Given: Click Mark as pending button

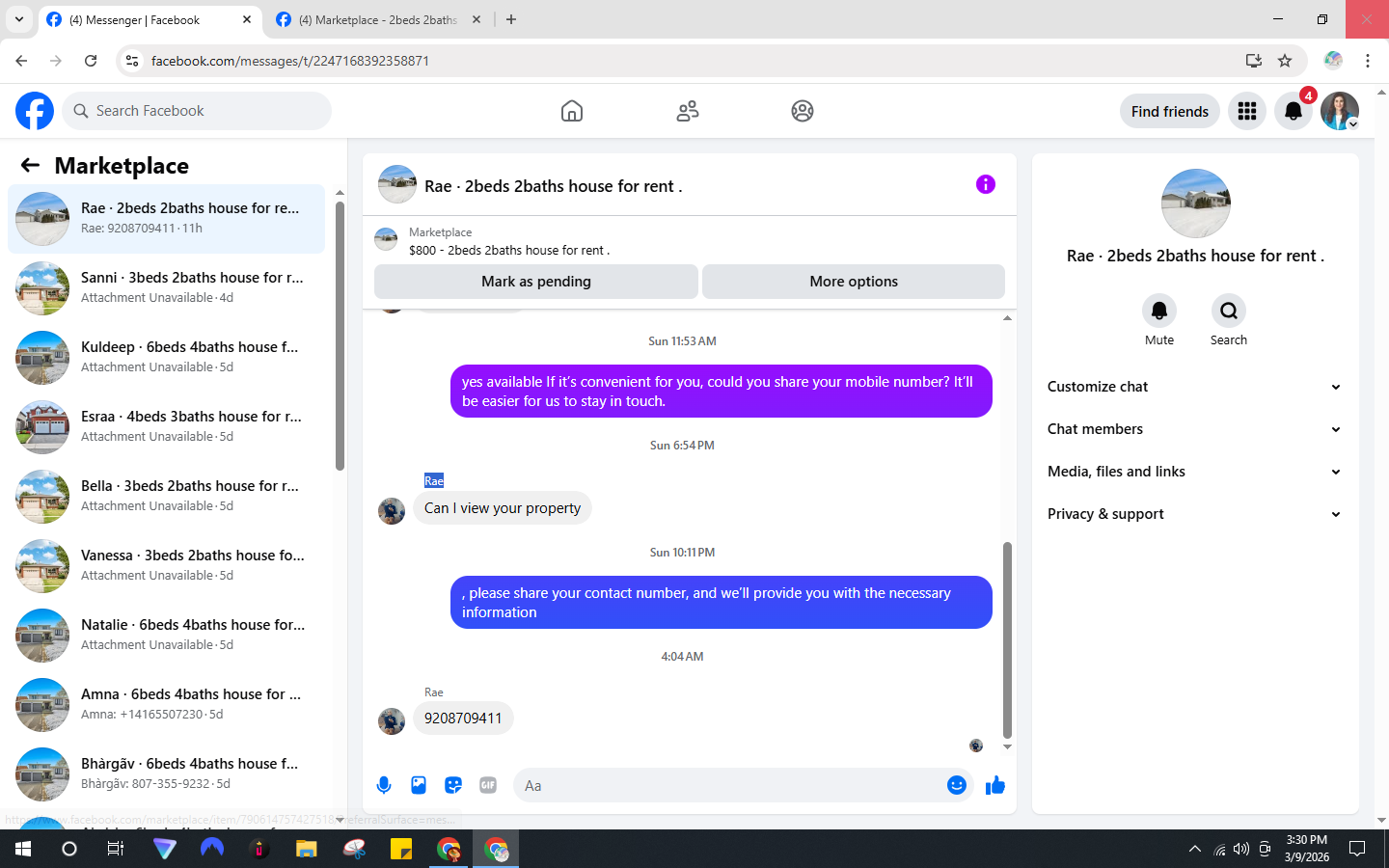Looking at the screenshot, I should [536, 282].
